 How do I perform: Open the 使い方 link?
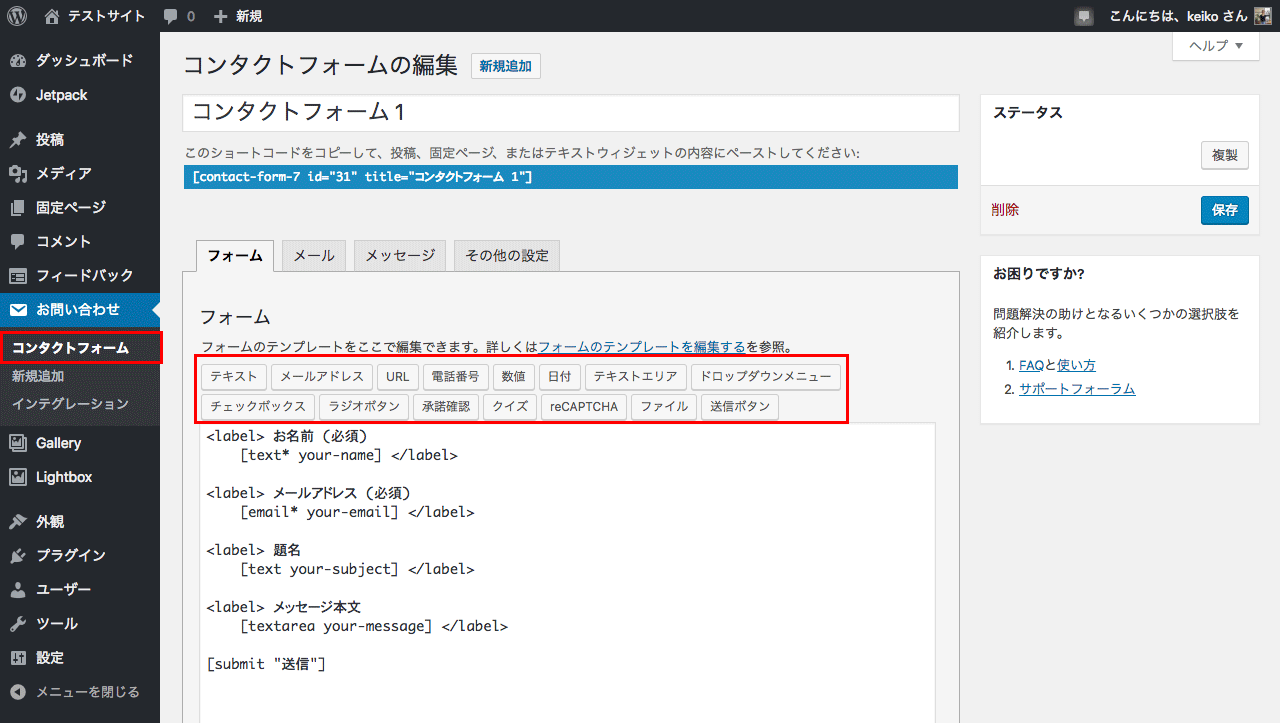pyautogui.click(x=1076, y=365)
